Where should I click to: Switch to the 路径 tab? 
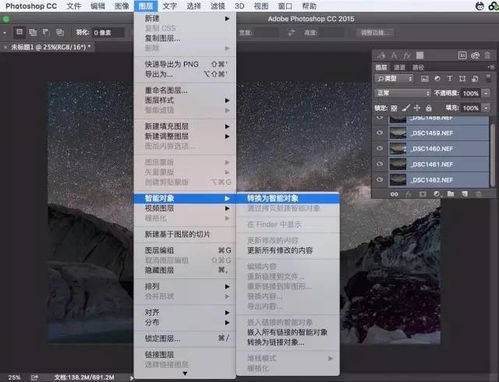coord(418,67)
